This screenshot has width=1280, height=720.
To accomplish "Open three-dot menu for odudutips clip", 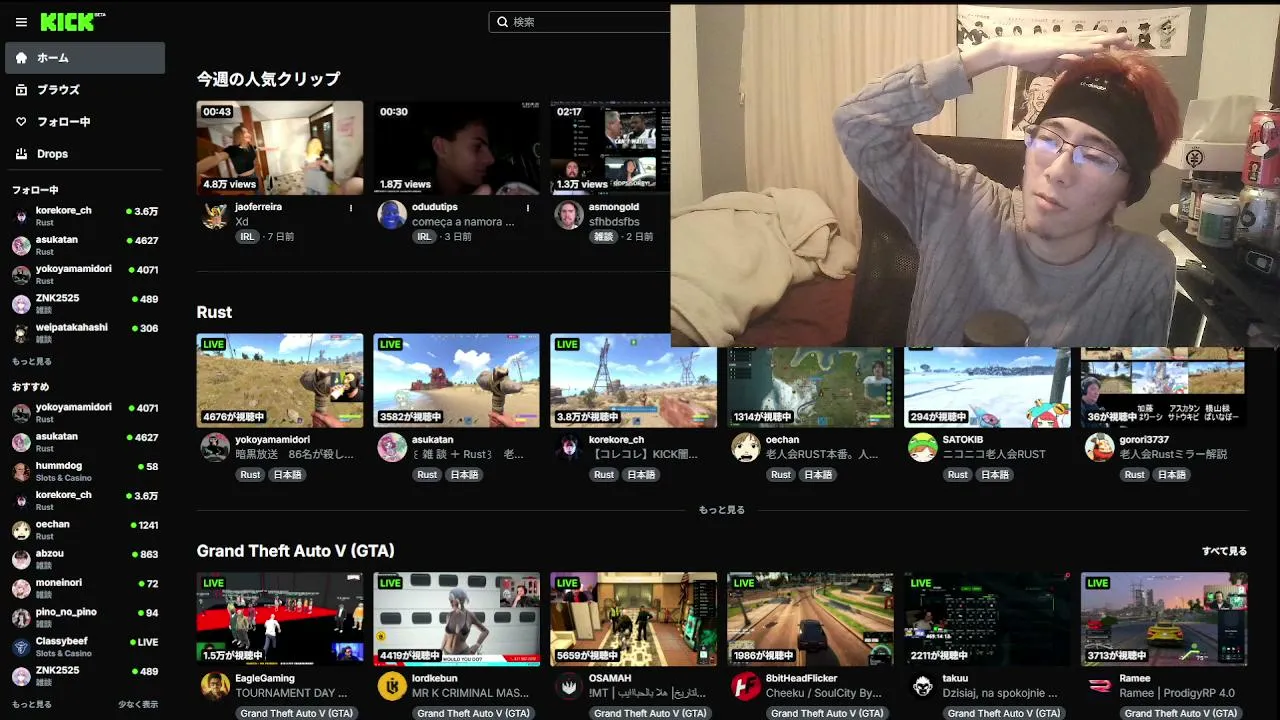I will (528, 208).
